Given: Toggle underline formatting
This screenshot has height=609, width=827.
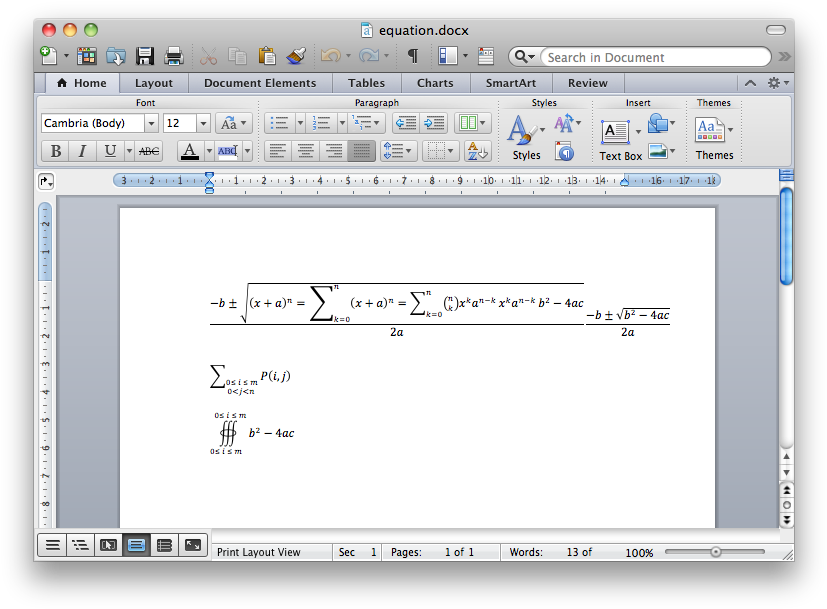Looking at the screenshot, I should pos(110,150).
